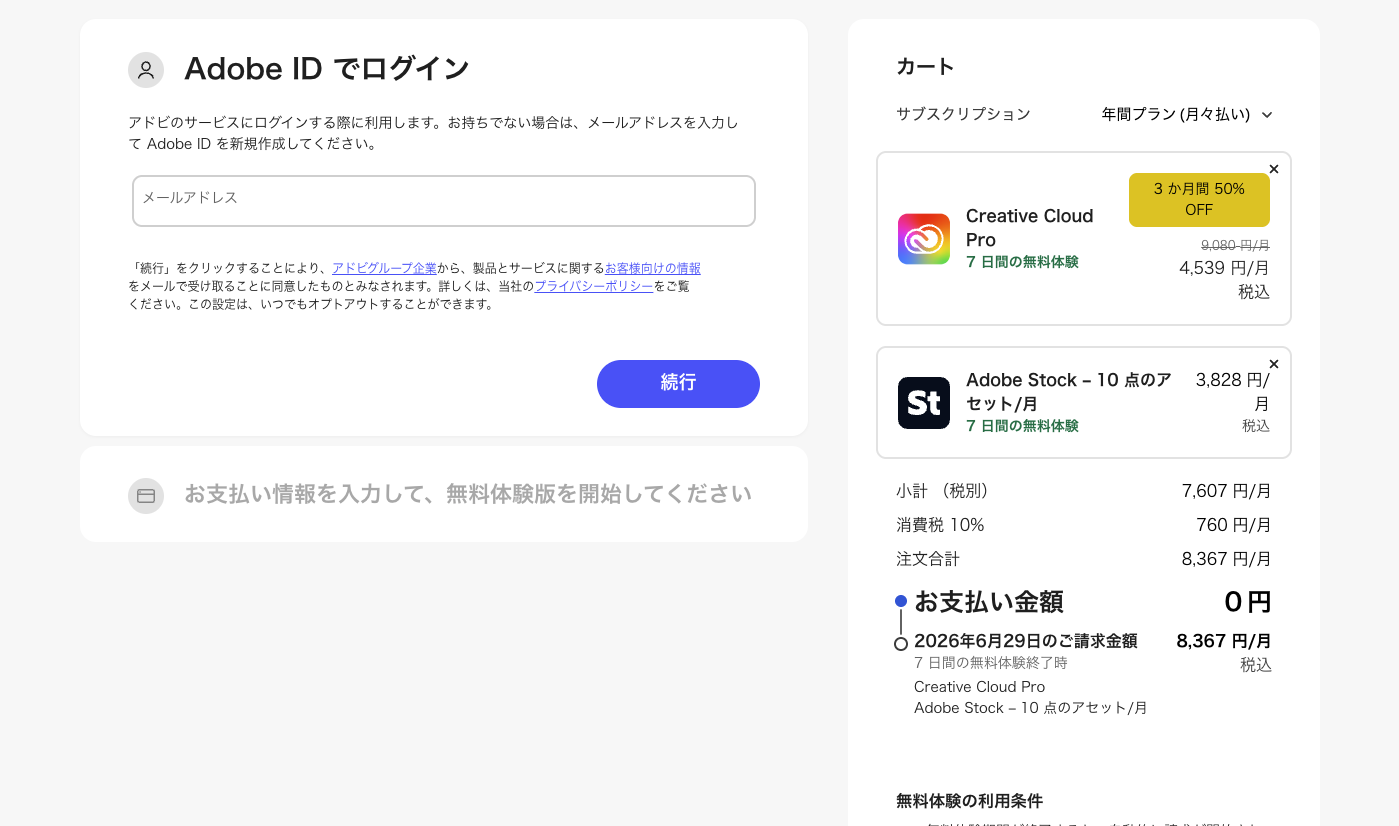Open the アドビグループ企業 link

[x=385, y=268]
